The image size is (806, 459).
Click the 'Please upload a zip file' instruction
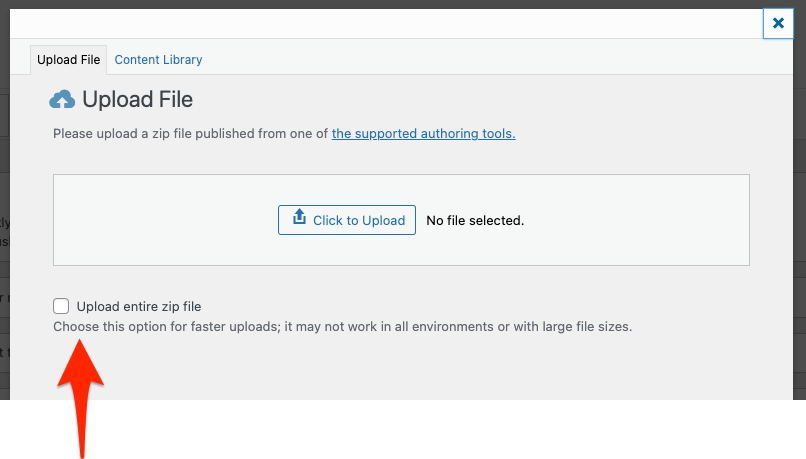pyautogui.click(x=190, y=133)
